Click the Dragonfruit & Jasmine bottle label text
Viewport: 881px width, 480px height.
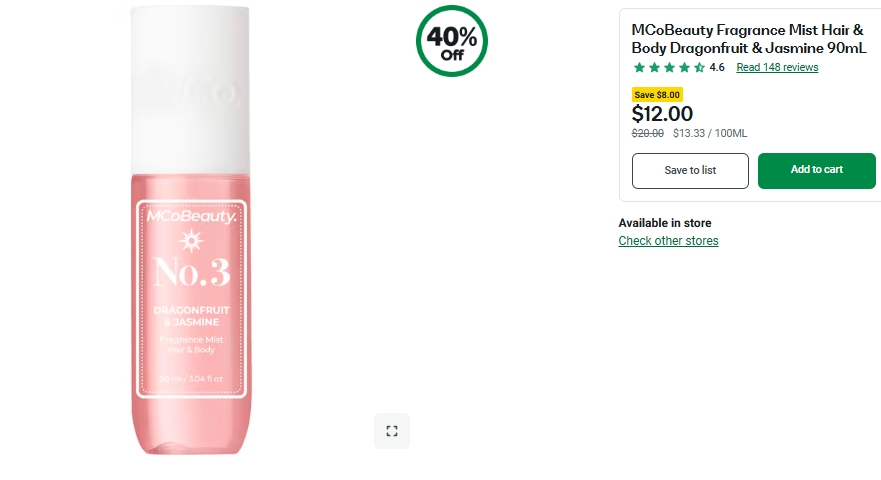pos(190,316)
